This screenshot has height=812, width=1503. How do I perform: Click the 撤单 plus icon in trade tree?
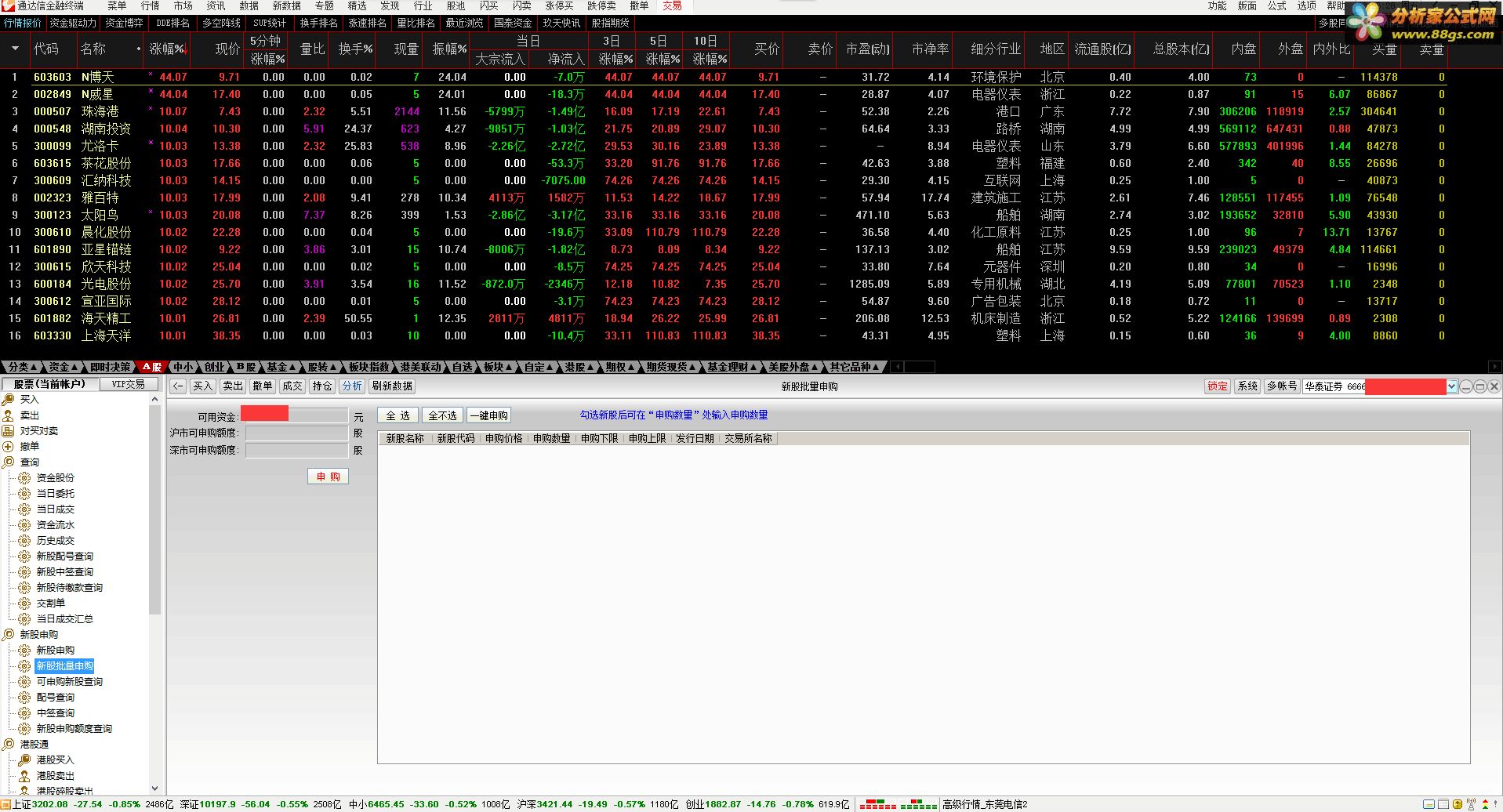coord(9,447)
